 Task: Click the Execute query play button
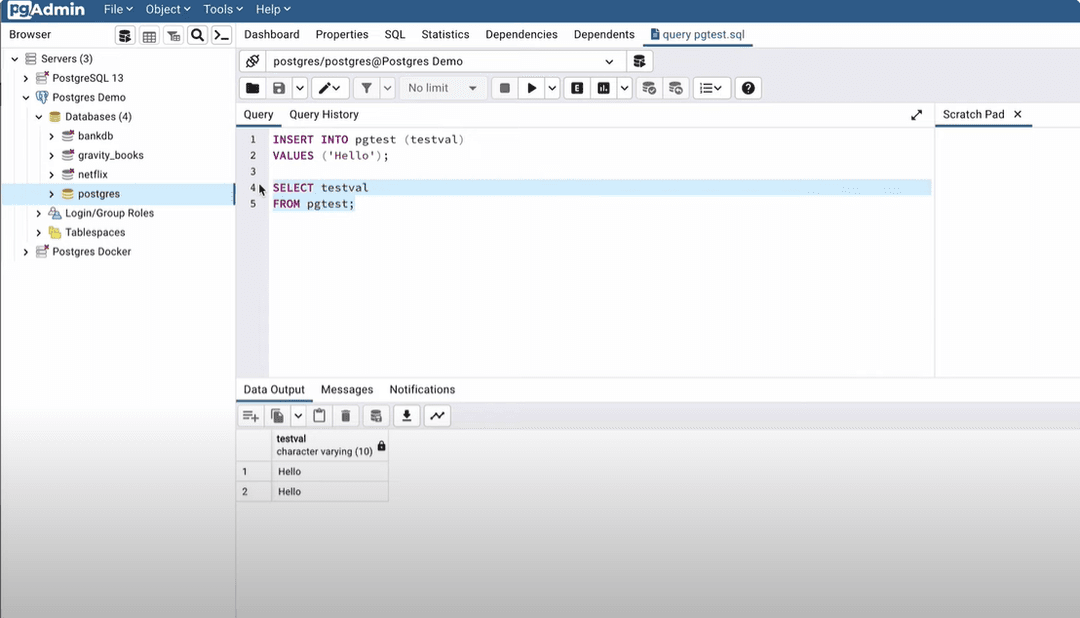click(x=532, y=88)
